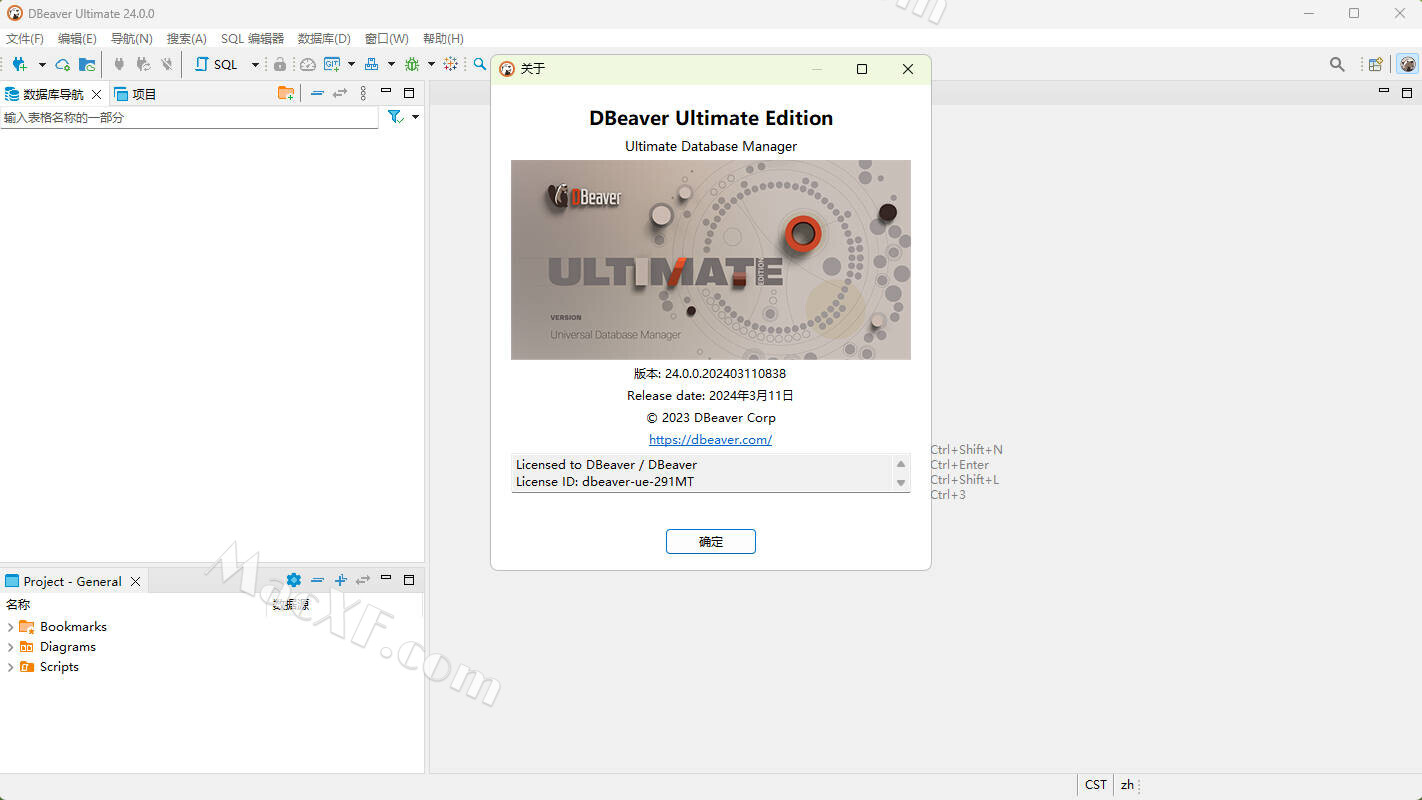Open the 导航(N) menu
Image resolution: width=1422 pixels, height=800 pixels.
(x=131, y=38)
